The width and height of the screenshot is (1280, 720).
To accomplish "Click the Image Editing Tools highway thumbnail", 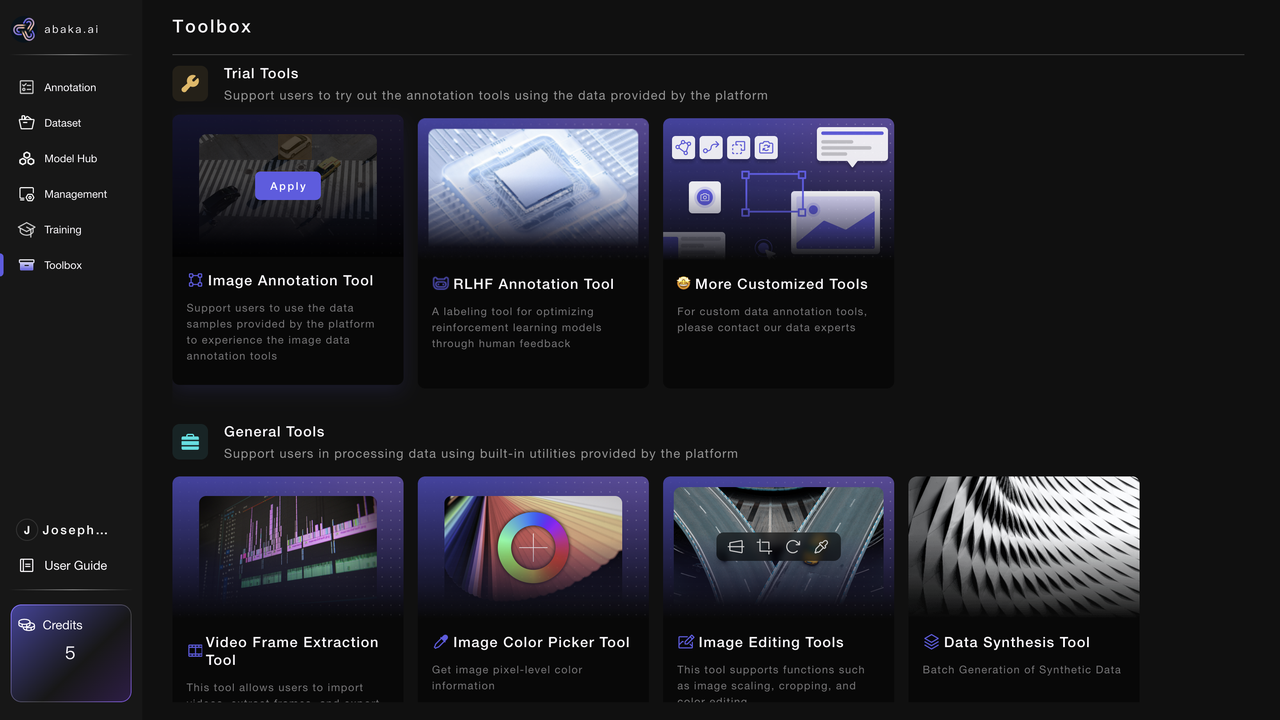I will (x=779, y=546).
